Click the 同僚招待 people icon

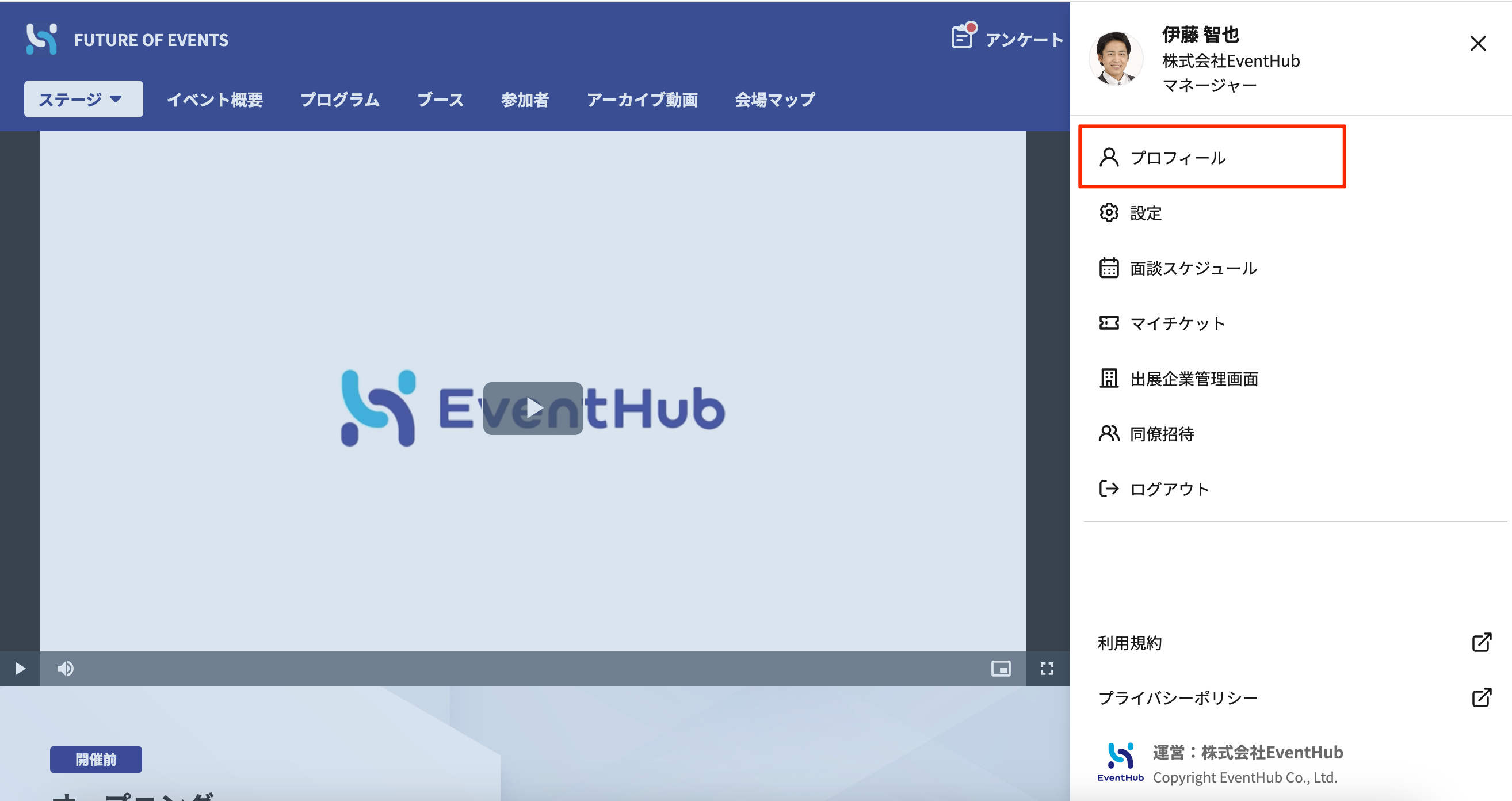coord(1108,433)
